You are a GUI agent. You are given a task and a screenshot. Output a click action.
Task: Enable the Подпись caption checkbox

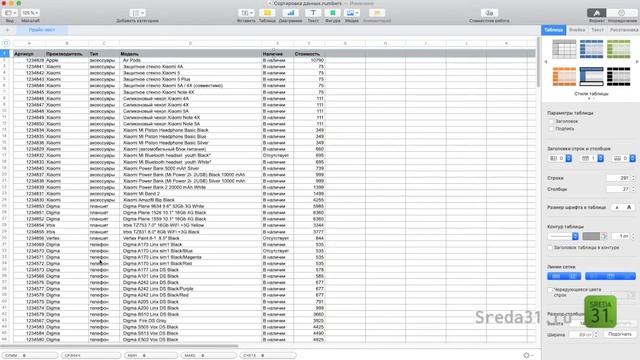[x=551, y=129]
